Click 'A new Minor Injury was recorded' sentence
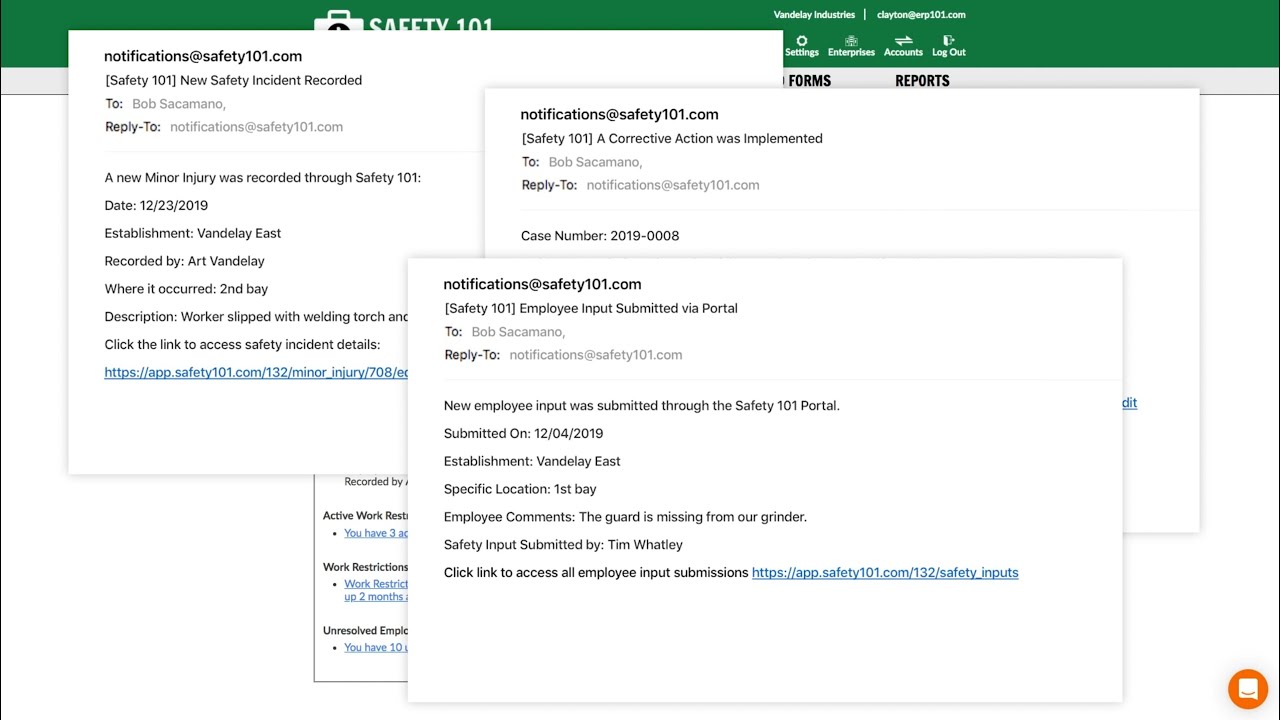This screenshot has width=1280, height=720. click(x=262, y=178)
